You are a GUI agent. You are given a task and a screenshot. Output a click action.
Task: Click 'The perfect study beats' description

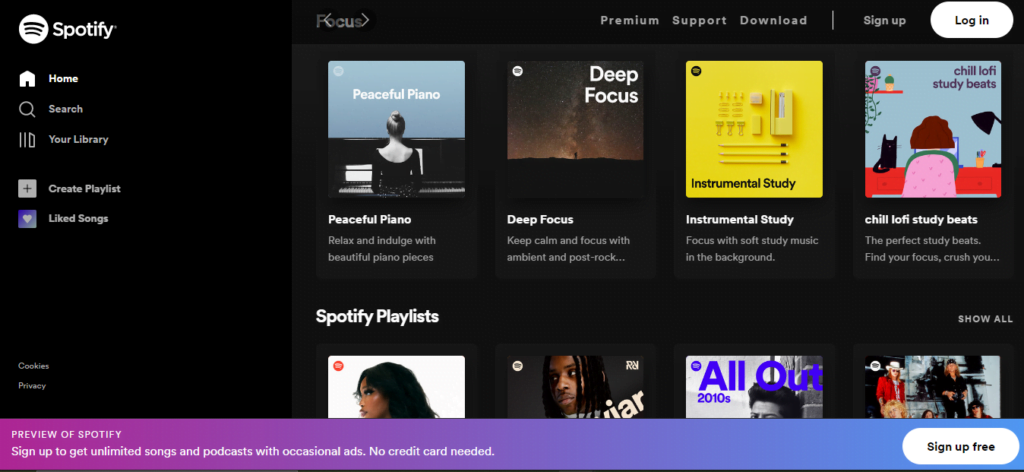point(932,249)
